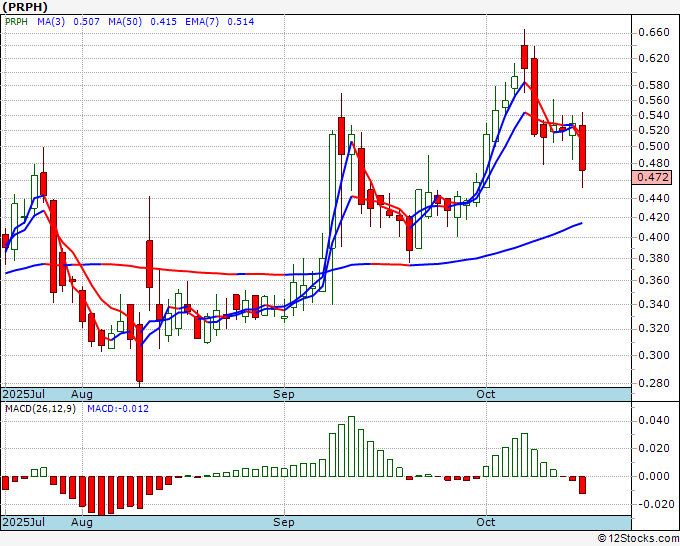Select the MA(50) legend label
Screen dimensions: 680x546
(125, 22)
